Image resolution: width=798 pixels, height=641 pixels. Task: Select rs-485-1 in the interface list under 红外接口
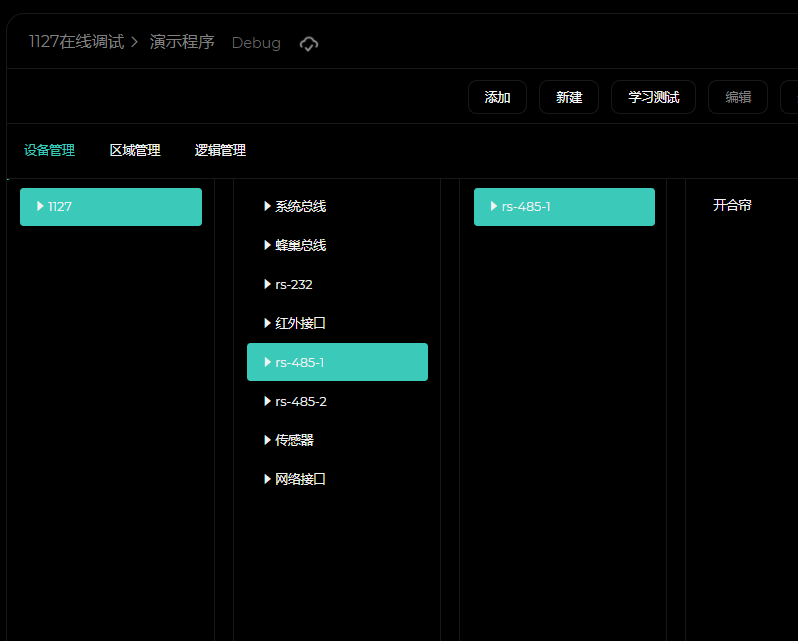click(300, 362)
